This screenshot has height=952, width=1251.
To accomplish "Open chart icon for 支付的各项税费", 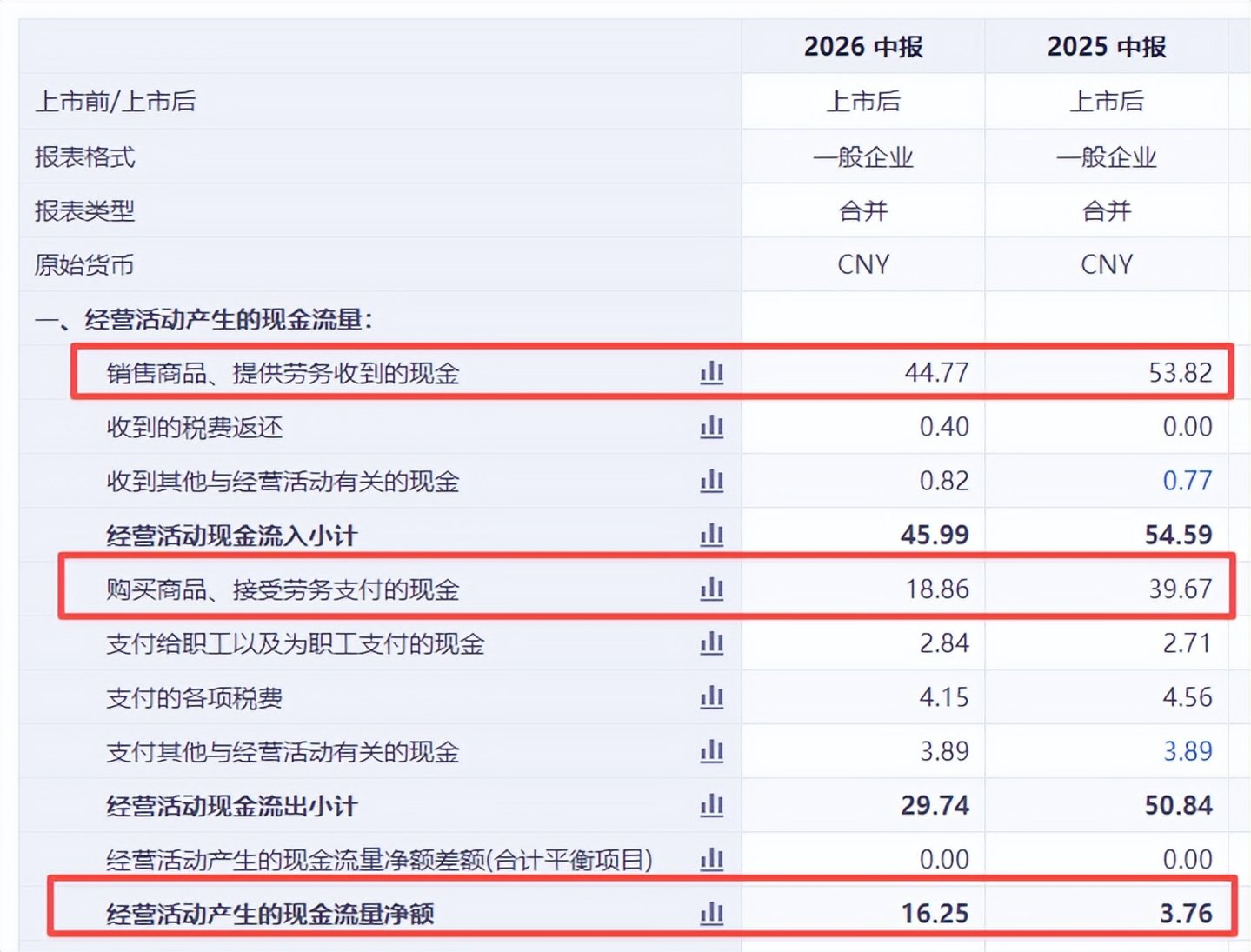I will [x=712, y=696].
